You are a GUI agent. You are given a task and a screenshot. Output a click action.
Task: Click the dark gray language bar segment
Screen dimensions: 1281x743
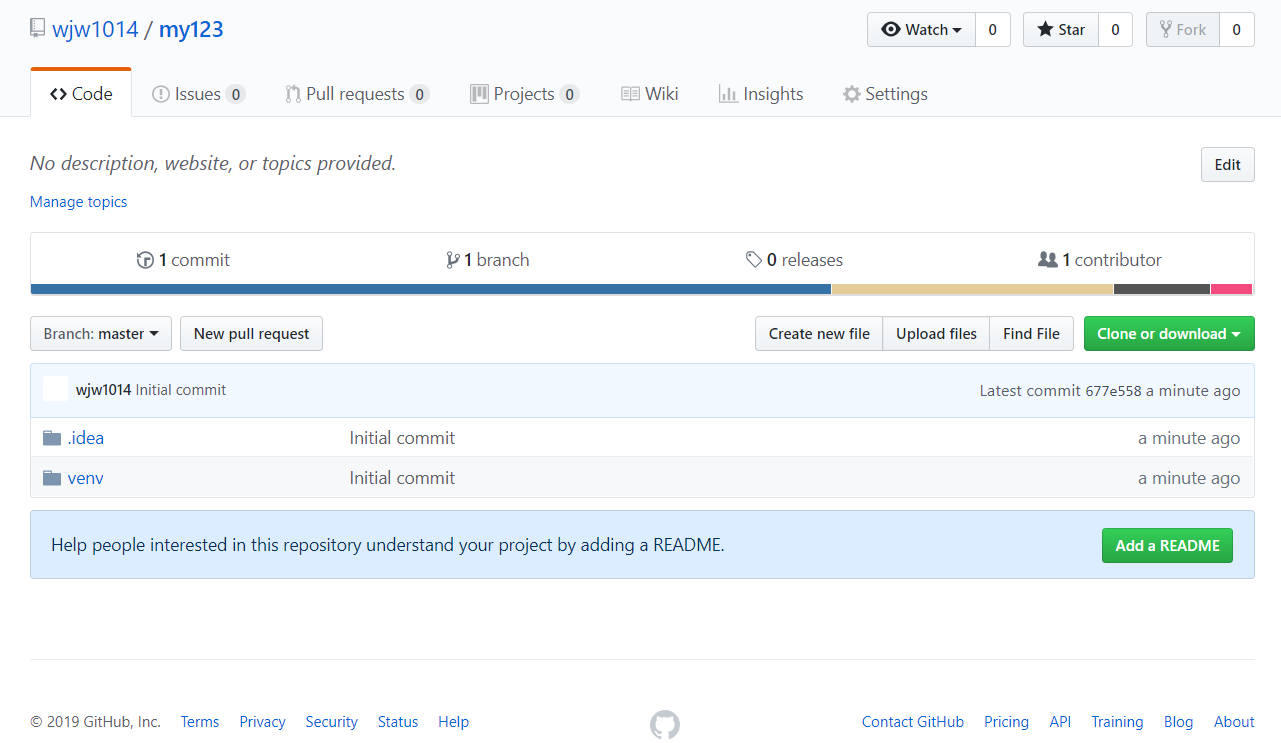1162,289
